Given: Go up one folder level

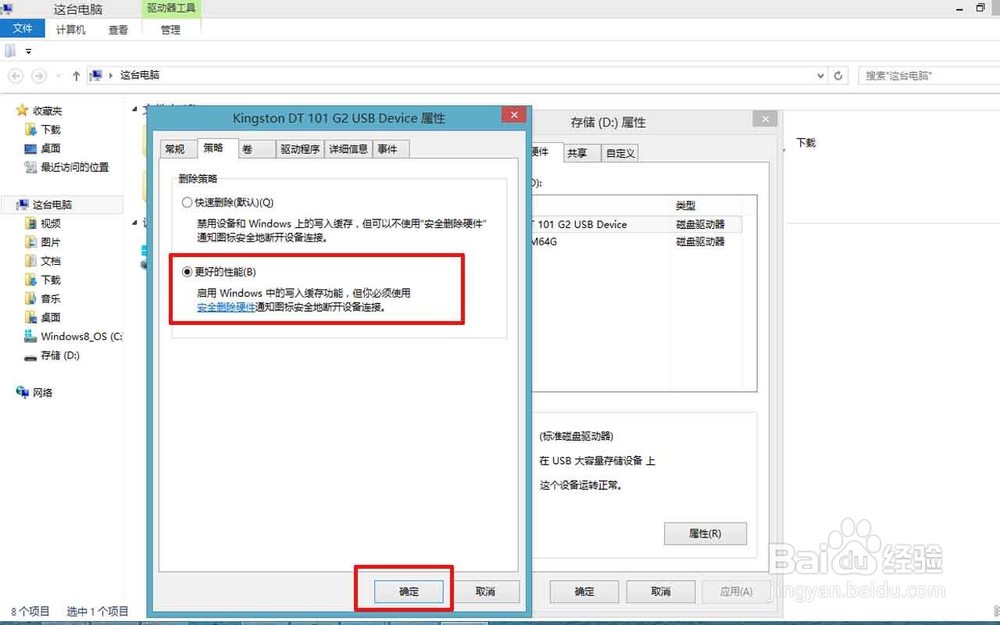Looking at the screenshot, I should pyautogui.click(x=76, y=76).
